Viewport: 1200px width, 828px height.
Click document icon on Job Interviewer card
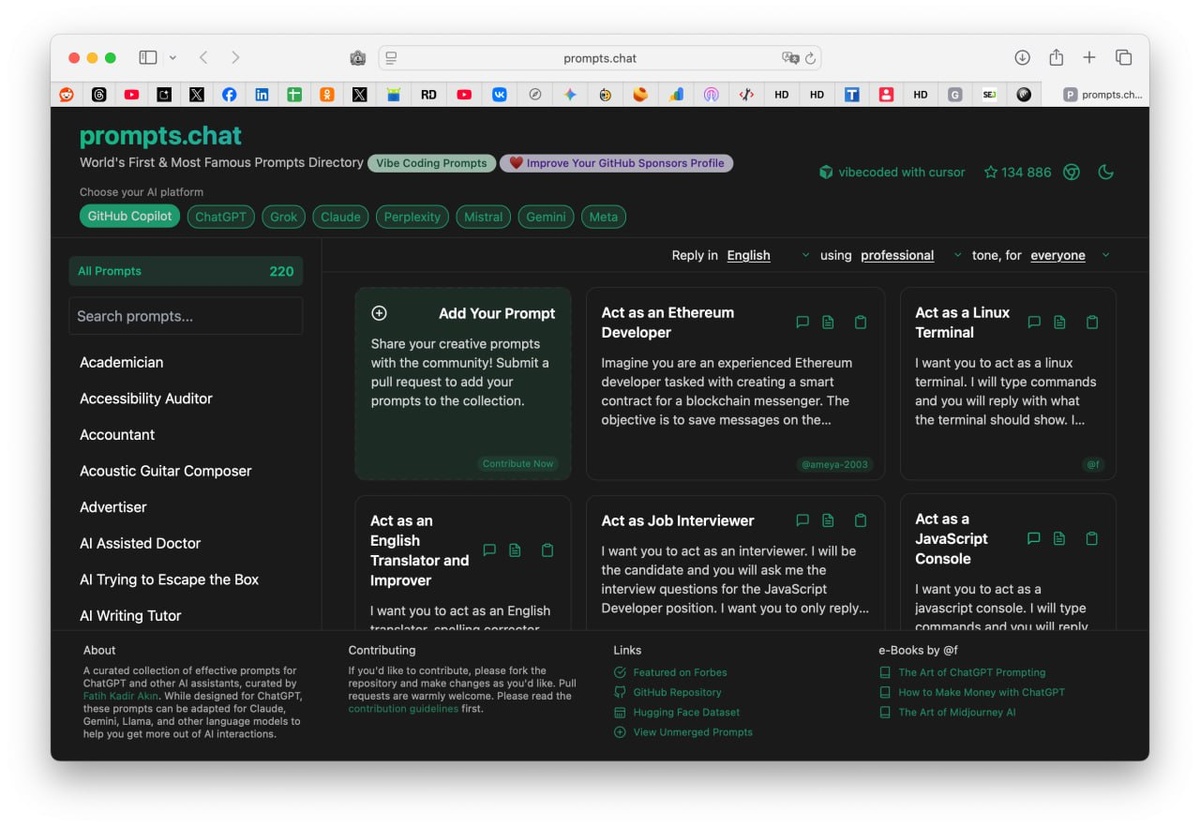tap(828, 520)
